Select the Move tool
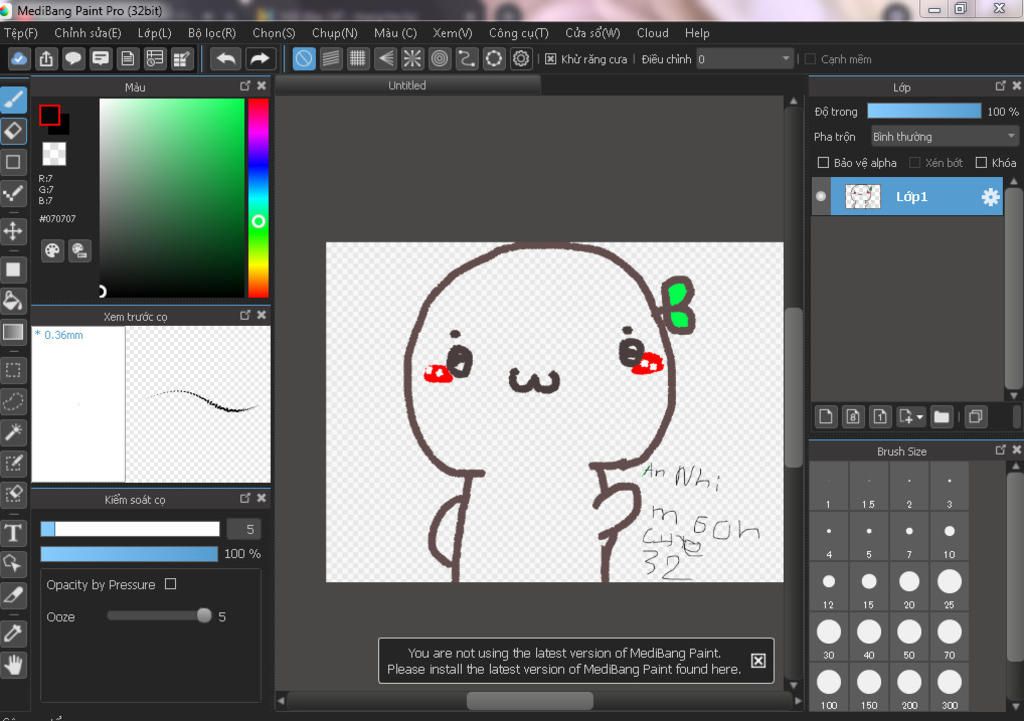1024x721 pixels. point(13,231)
